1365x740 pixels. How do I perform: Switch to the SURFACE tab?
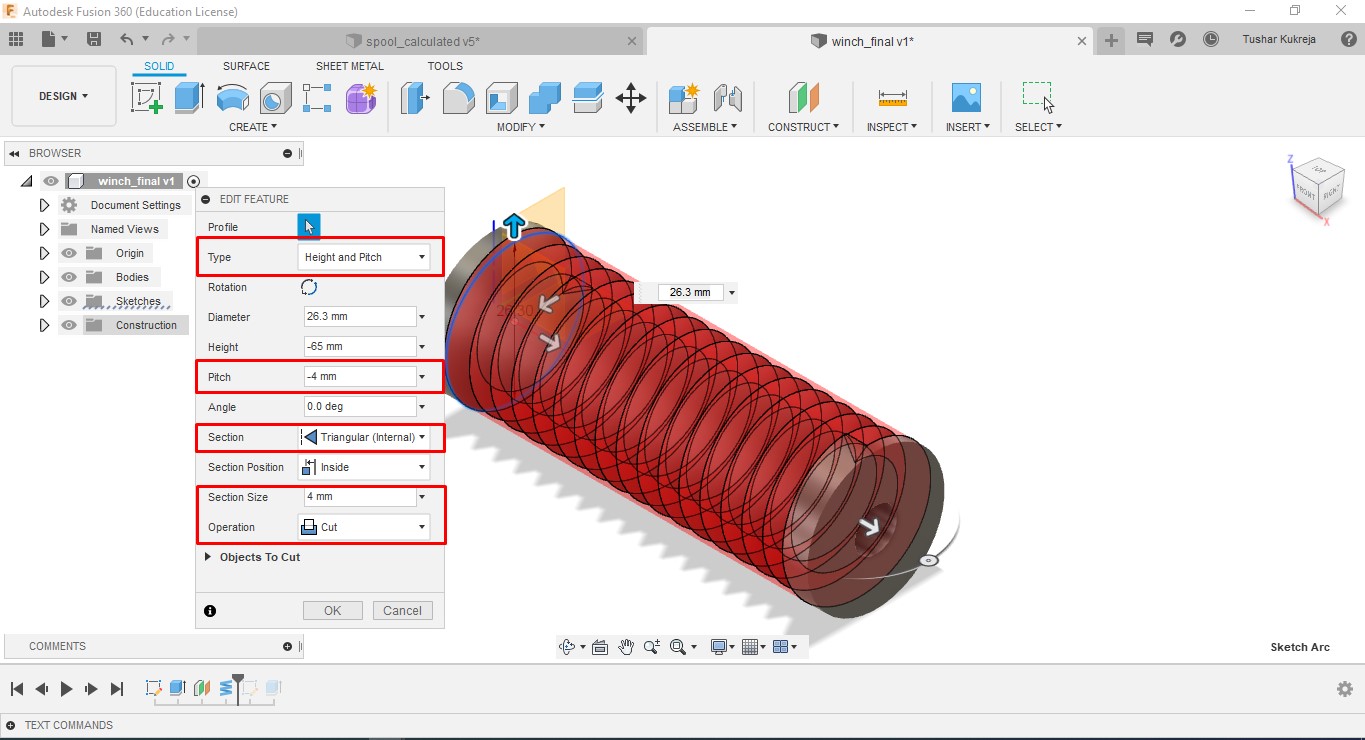(246, 66)
